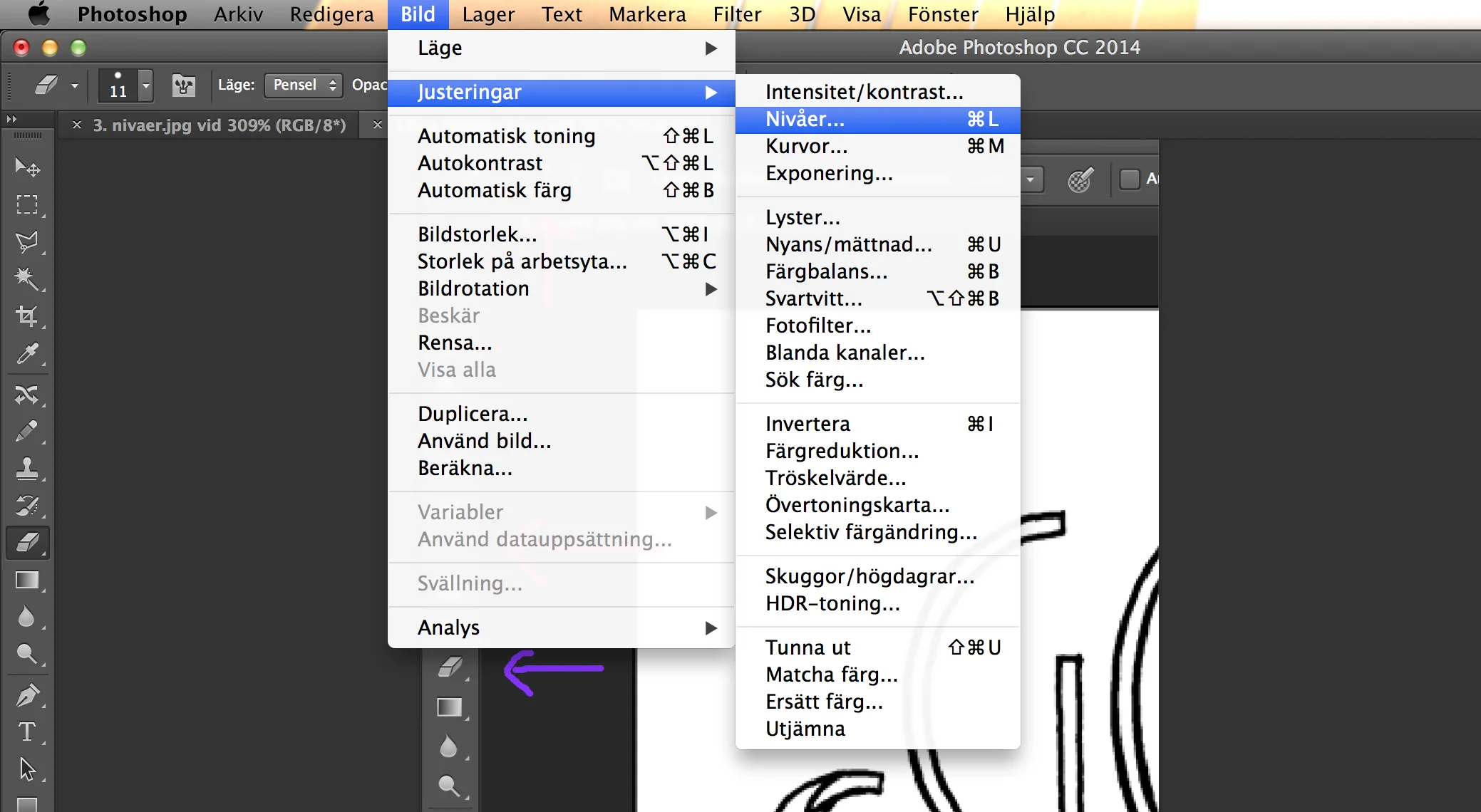Open the Läge Pensel mode dropdown
The image size is (1481, 812).
304,85
